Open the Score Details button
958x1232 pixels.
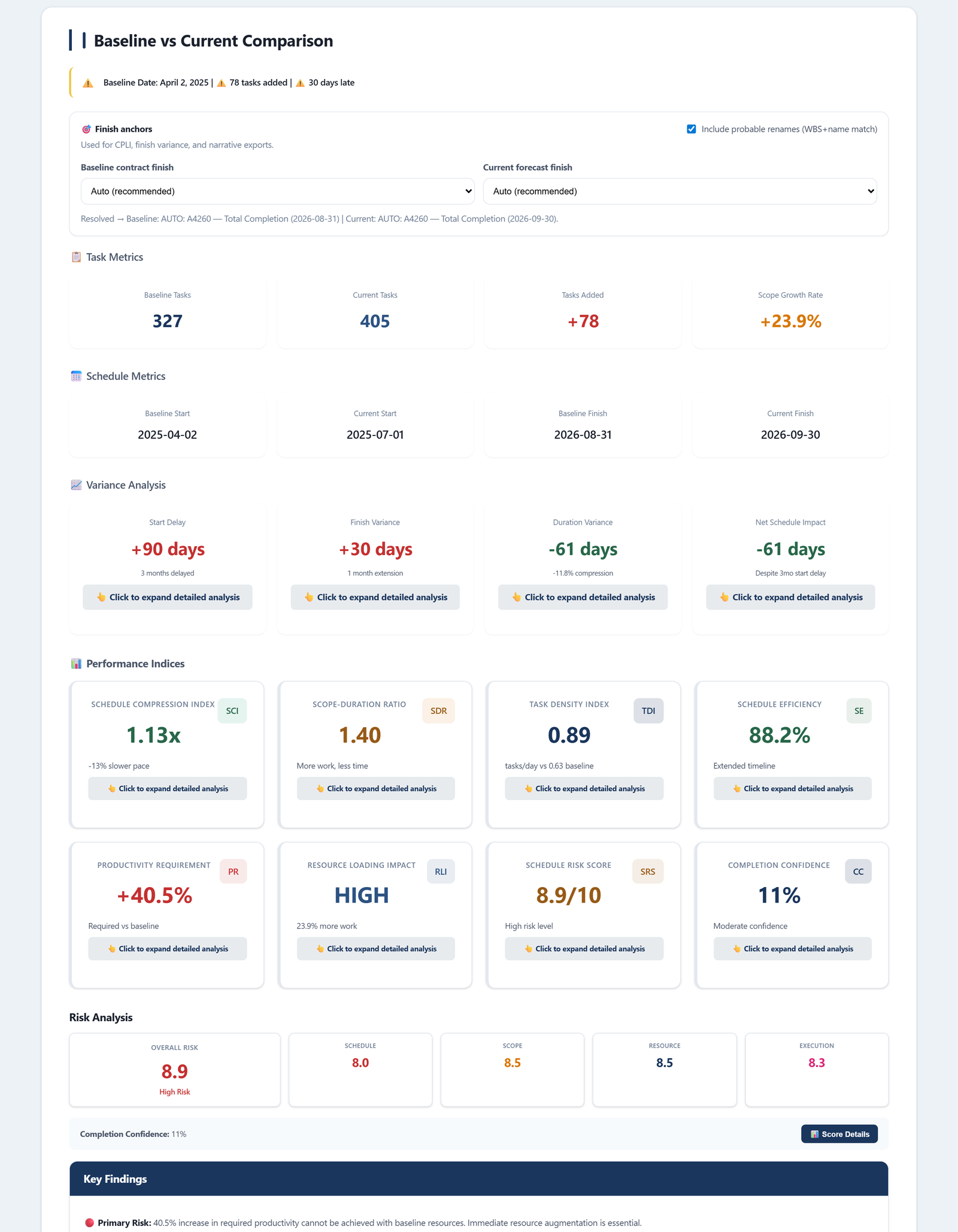(x=839, y=1134)
